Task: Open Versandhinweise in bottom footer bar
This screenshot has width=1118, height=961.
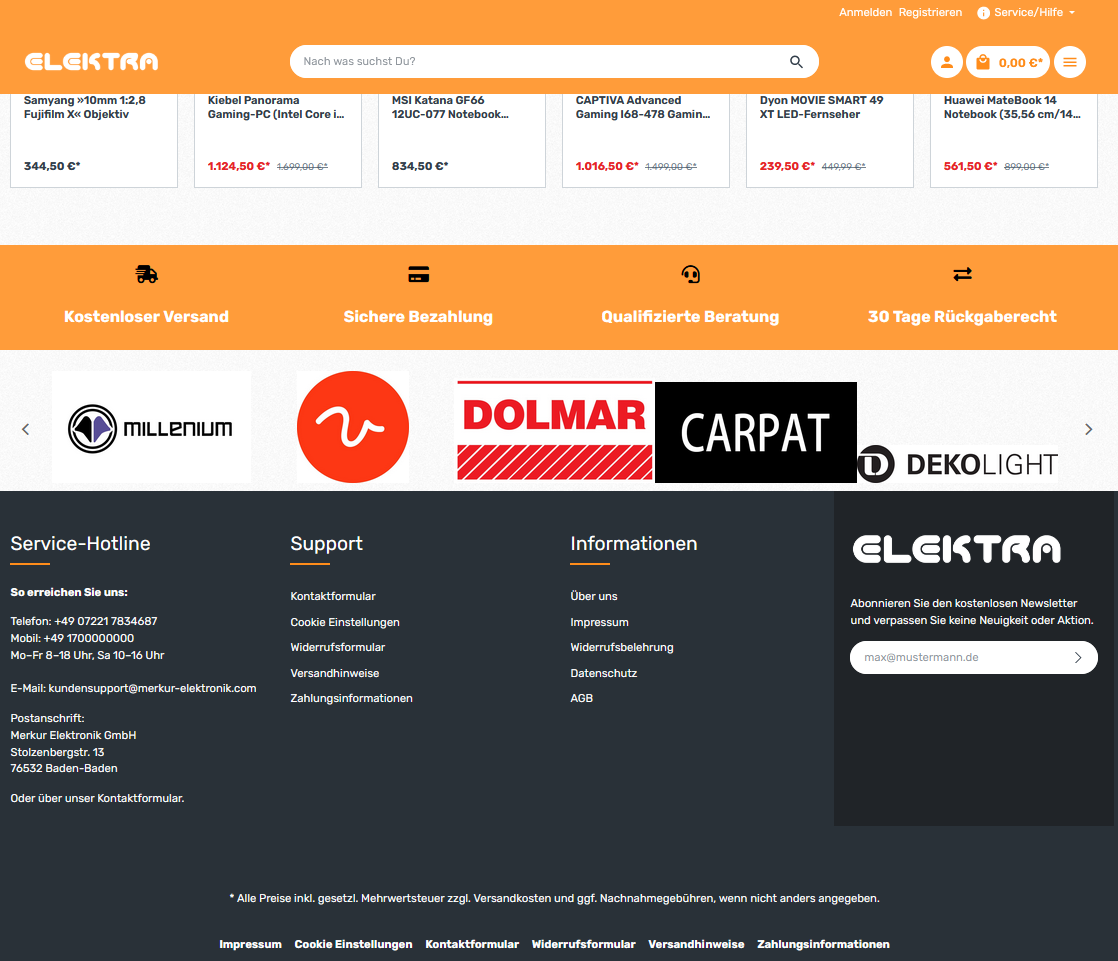Action: pyautogui.click(x=696, y=944)
